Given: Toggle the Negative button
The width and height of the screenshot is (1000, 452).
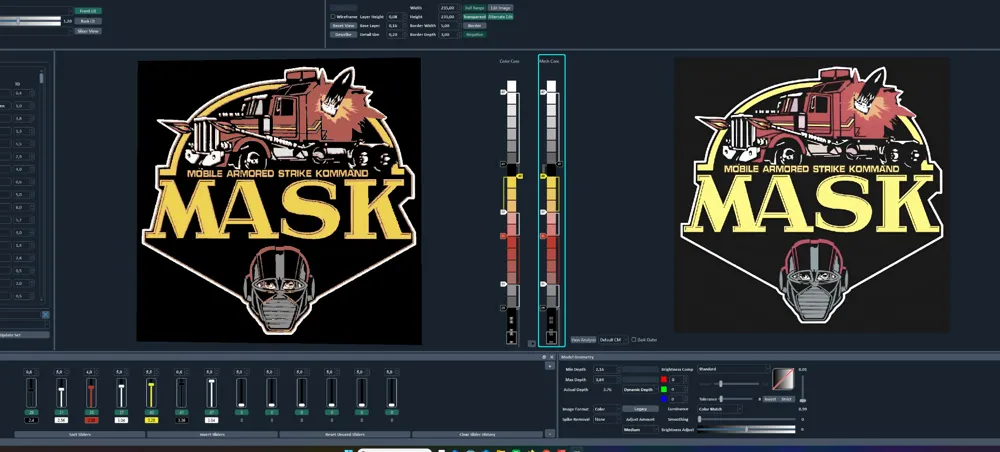Looking at the screenshot, I should tap(474, 34).
